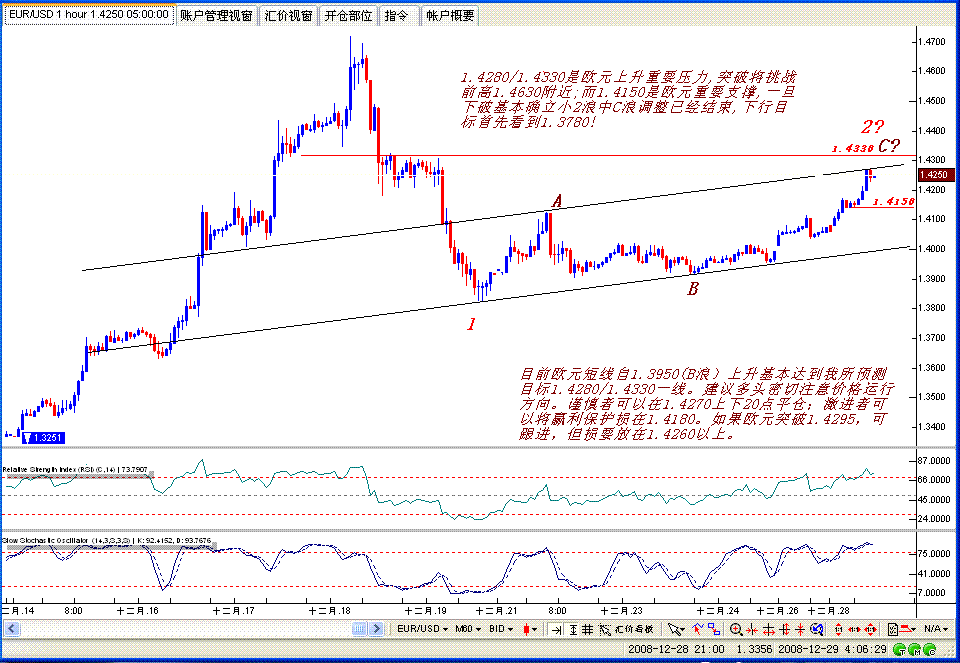960x663 pixels.
Task: Click the 1.4700 price axis label
Action: pos(931,42)
